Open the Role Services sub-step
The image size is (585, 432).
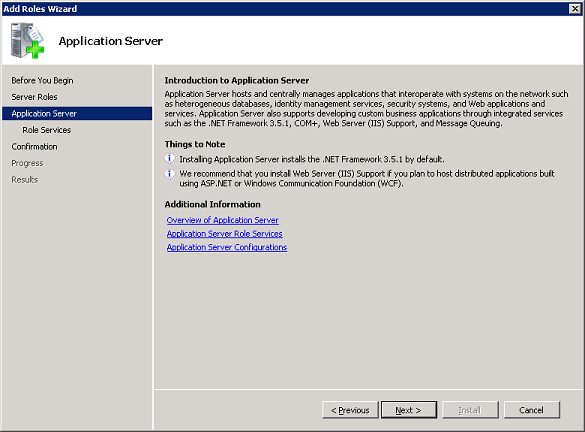(x=47, y=130)
